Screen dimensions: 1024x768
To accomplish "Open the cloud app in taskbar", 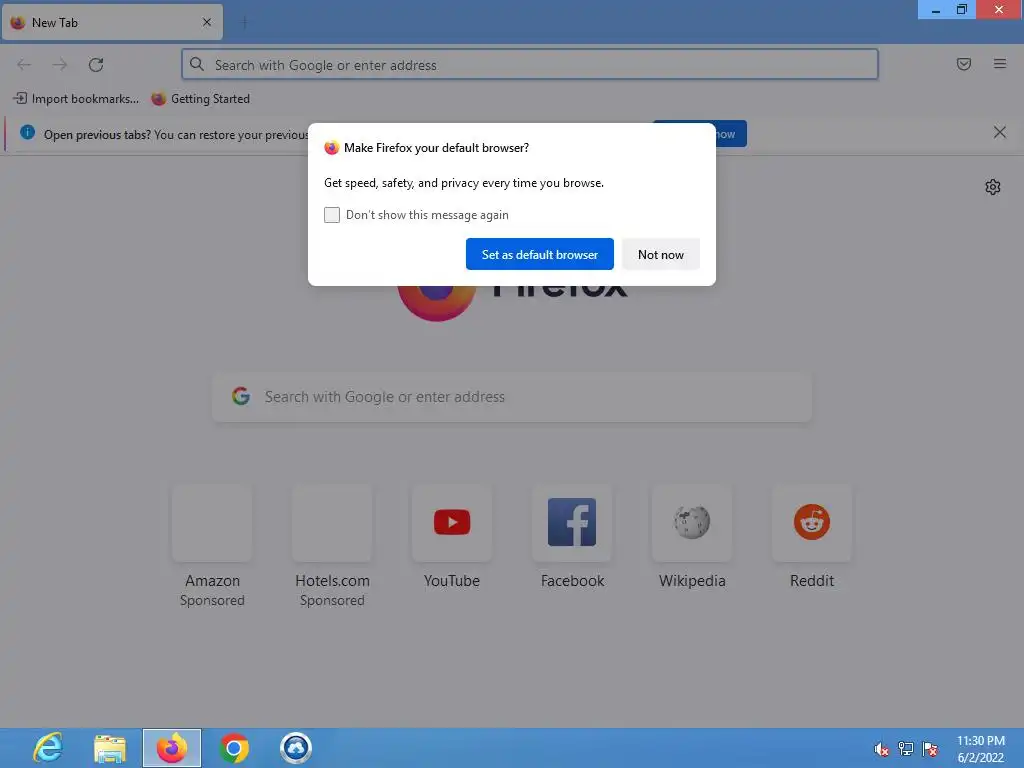I will pyautogui.click(x=296, y=748).
